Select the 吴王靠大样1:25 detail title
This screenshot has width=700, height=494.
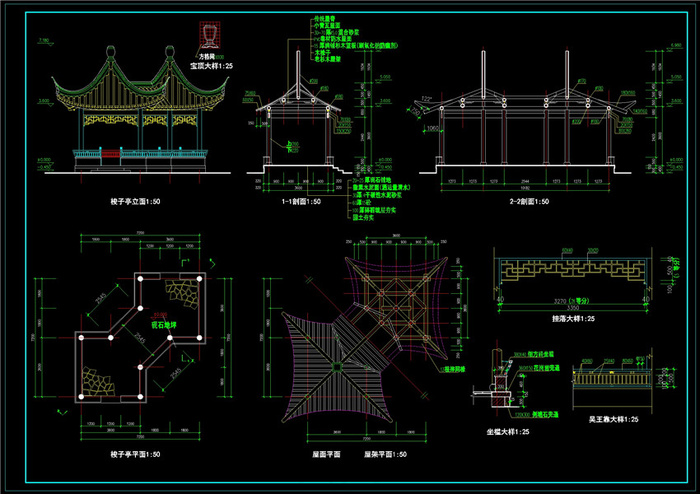tap(613, 419)
